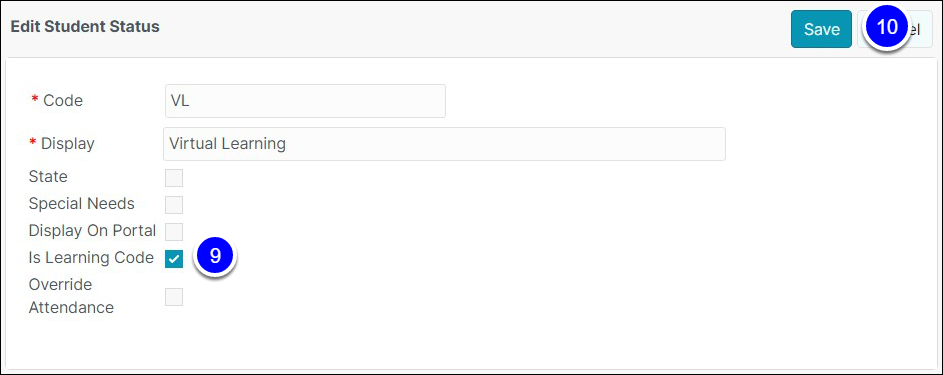Click the State label text

48,177
